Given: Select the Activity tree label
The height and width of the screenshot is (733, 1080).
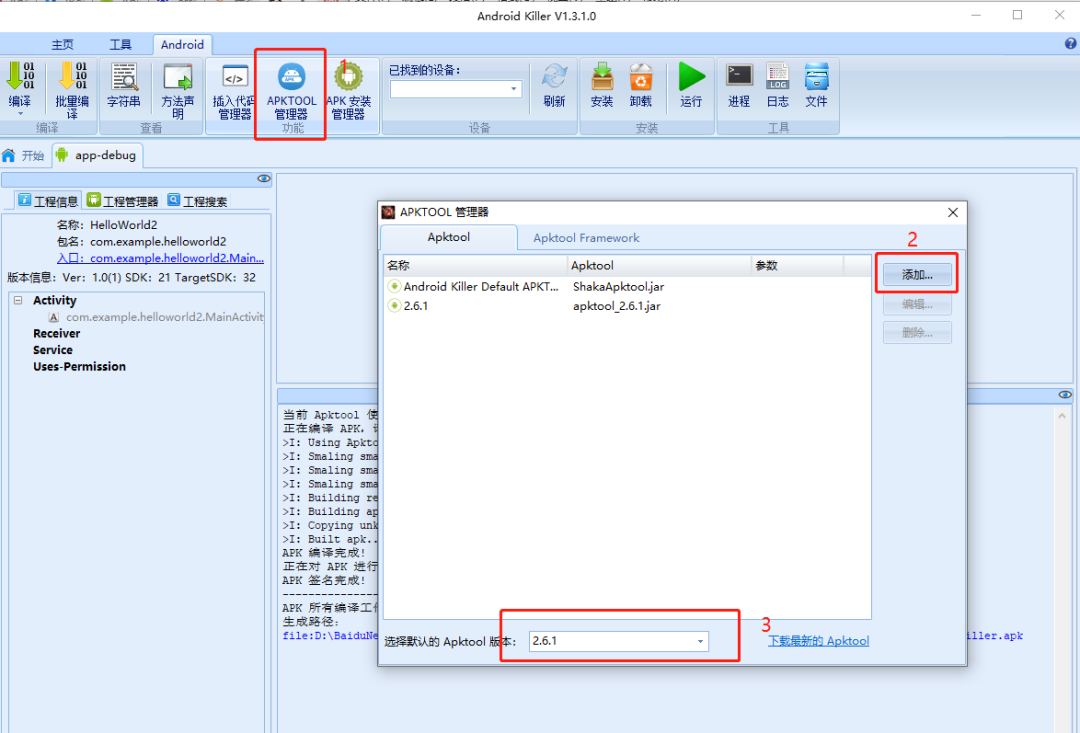Looking at the screenshot, I should (x=54, y=300).
